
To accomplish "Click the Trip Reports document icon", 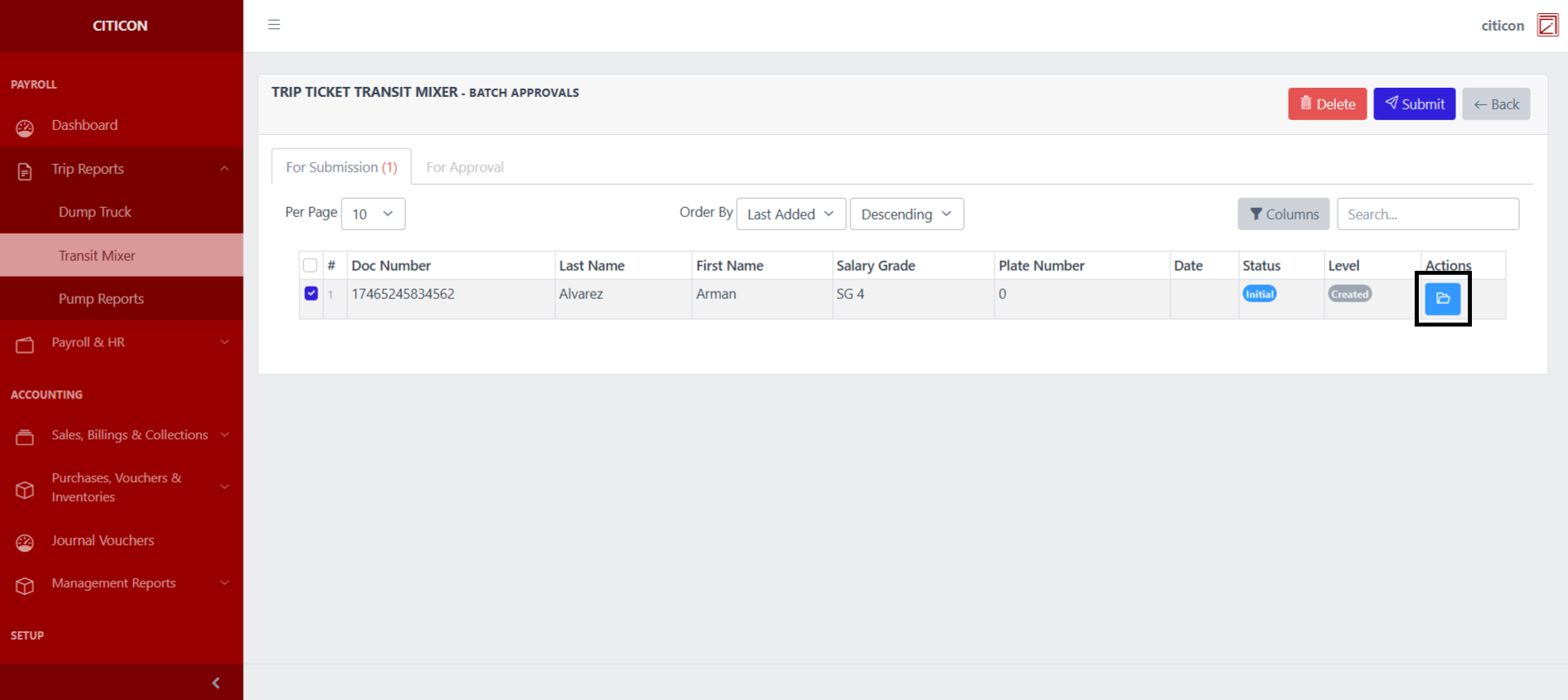I will (25, 171).
